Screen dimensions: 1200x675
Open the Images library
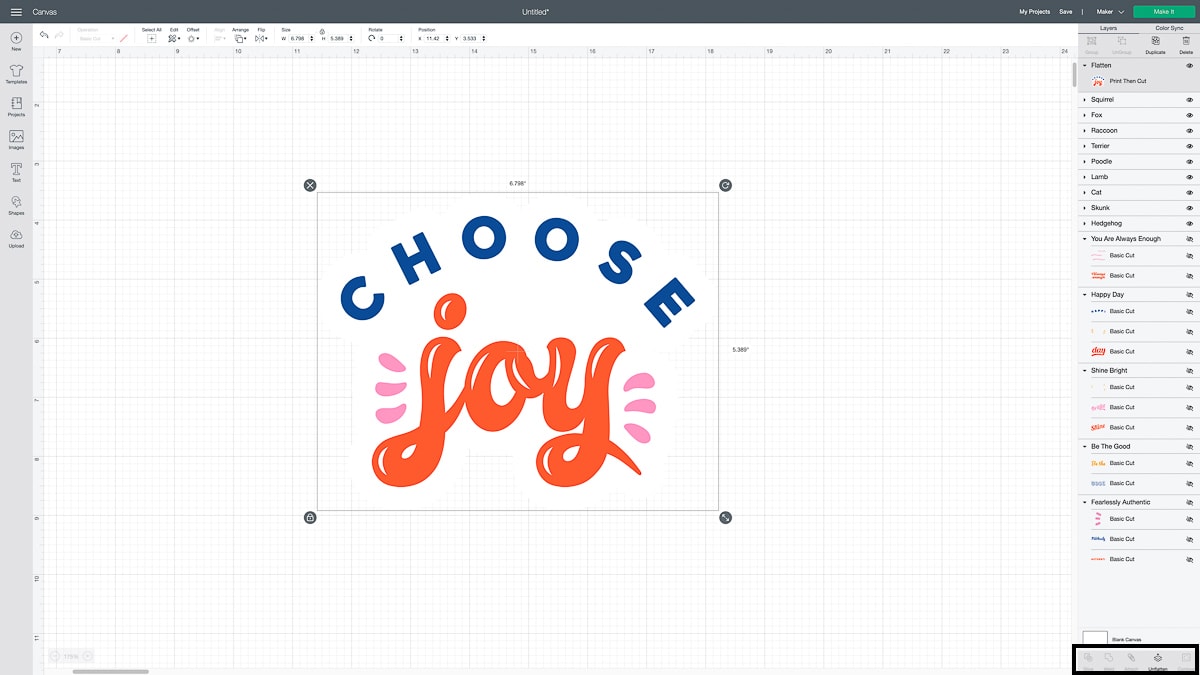[16, 139]
